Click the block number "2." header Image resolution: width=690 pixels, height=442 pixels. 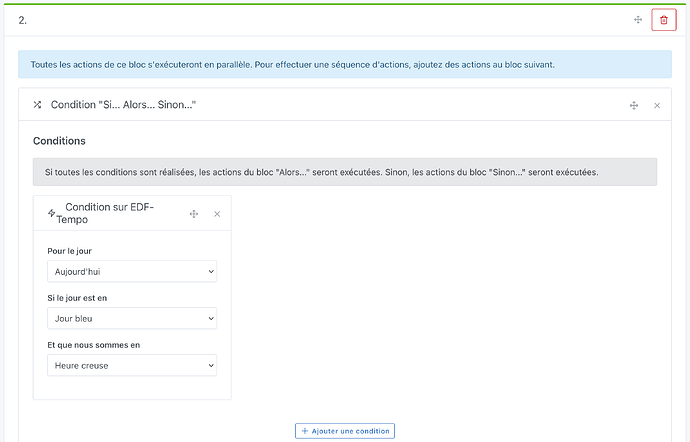(23, 20)
